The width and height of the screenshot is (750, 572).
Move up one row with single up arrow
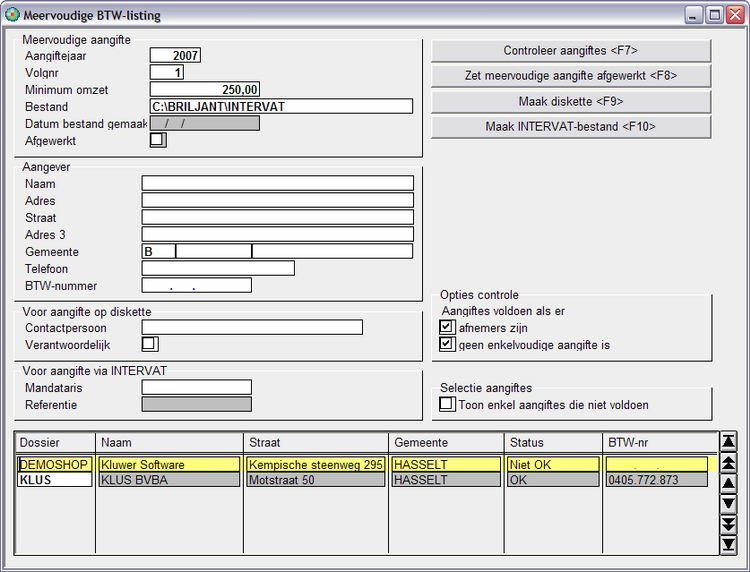pos(728,484)
